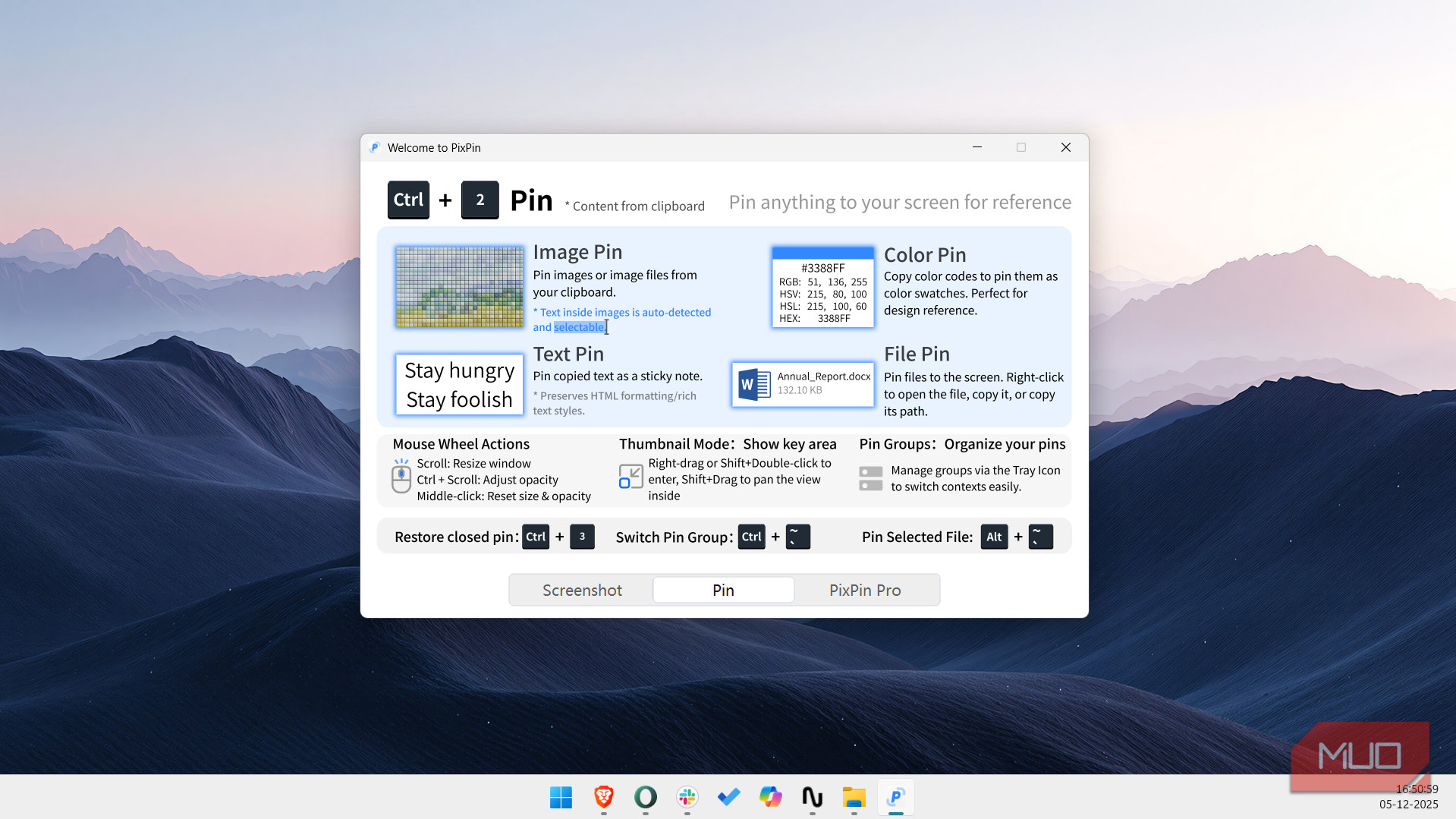This screenshot has width=1456, height=819.
Task: Click the Alt key for Pin Selected File
Action: pyautogui.click(x=994, y=537)
